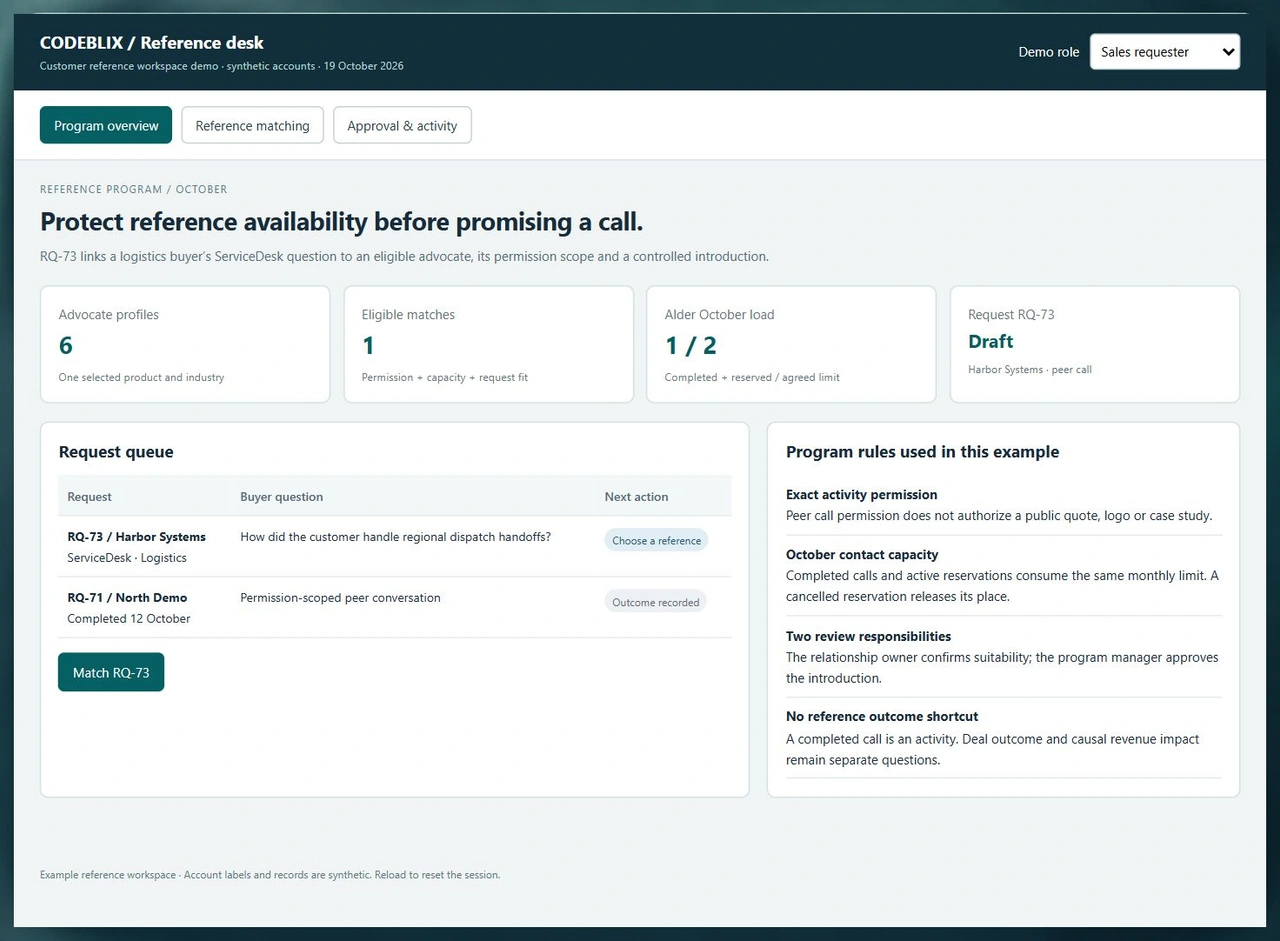Image resolution: width=1280 pixels, height=941 pixels.
Task: Click the footer 'Example reference workspace' note
Action: click(x=270, y=875)
